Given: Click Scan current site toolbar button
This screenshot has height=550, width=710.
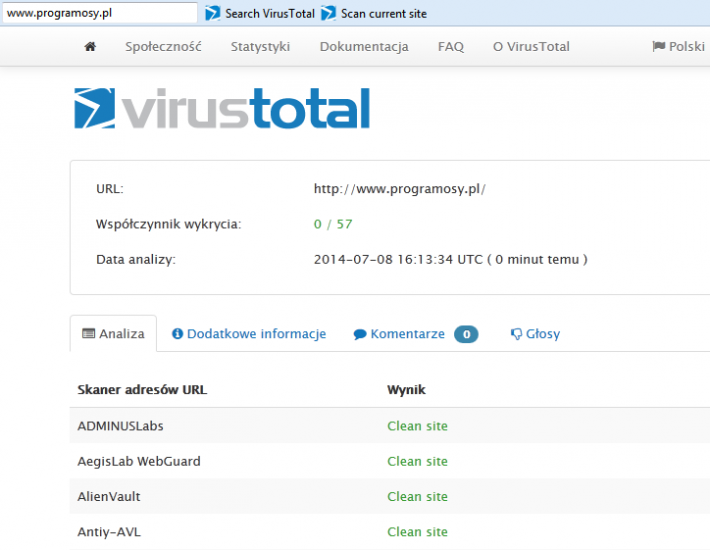Looking at the screenshot, I should 374,14.
